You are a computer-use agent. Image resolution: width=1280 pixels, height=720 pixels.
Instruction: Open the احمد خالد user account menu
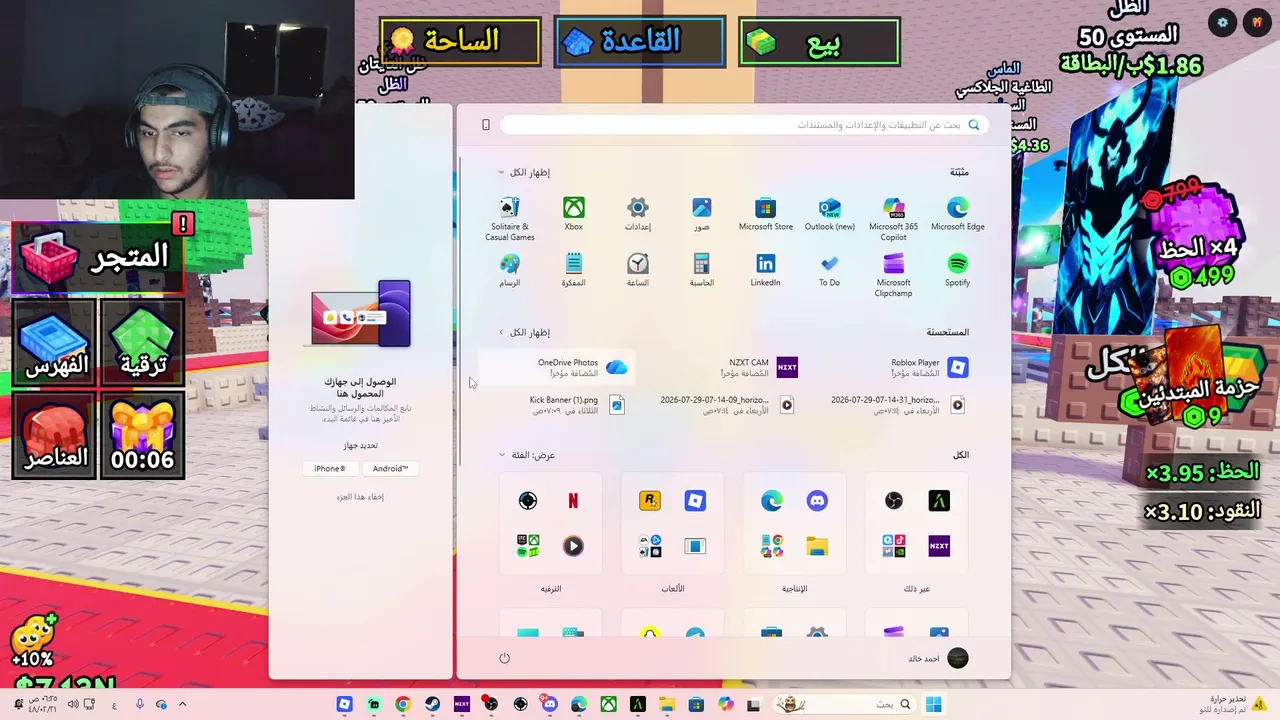(938, 658)
